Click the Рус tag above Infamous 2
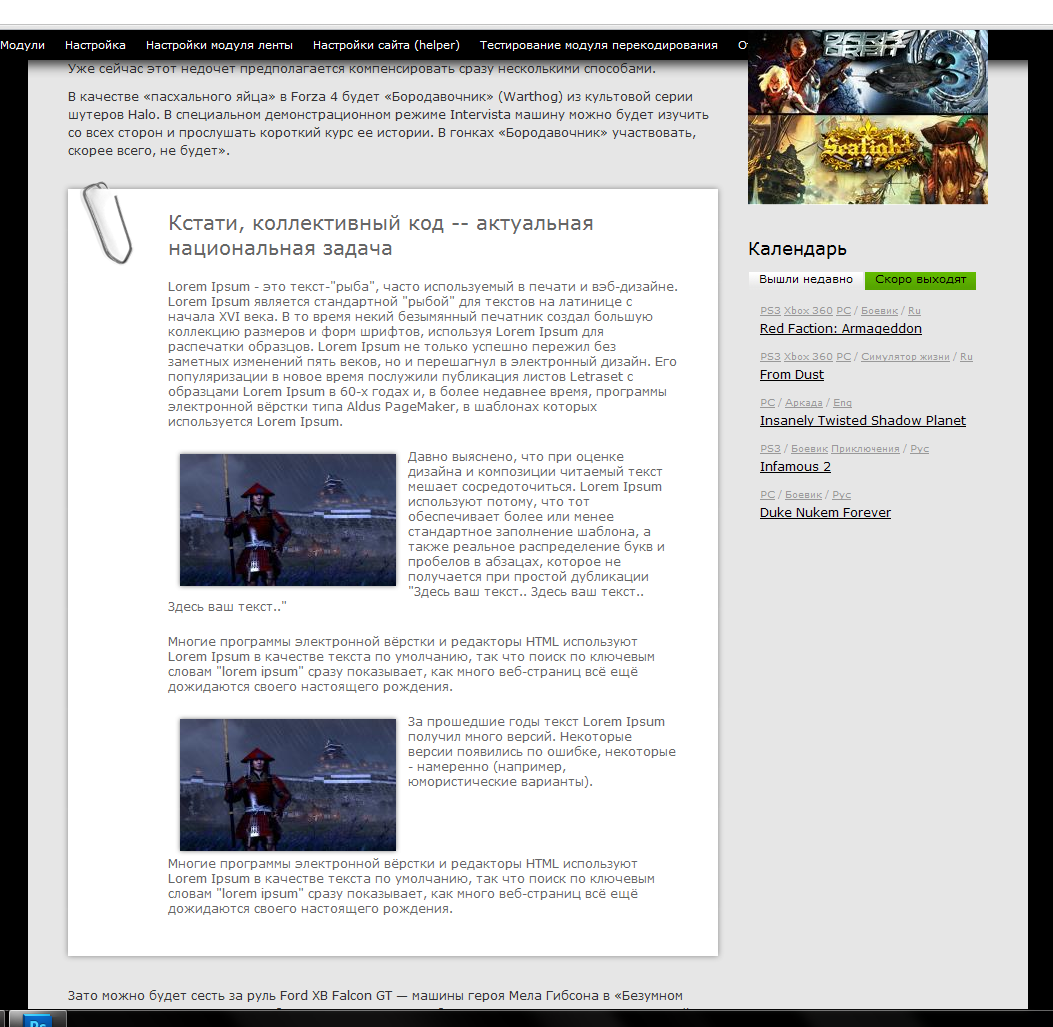Viewport: 1053px width, 1027px height. click(x=919, y=449)
